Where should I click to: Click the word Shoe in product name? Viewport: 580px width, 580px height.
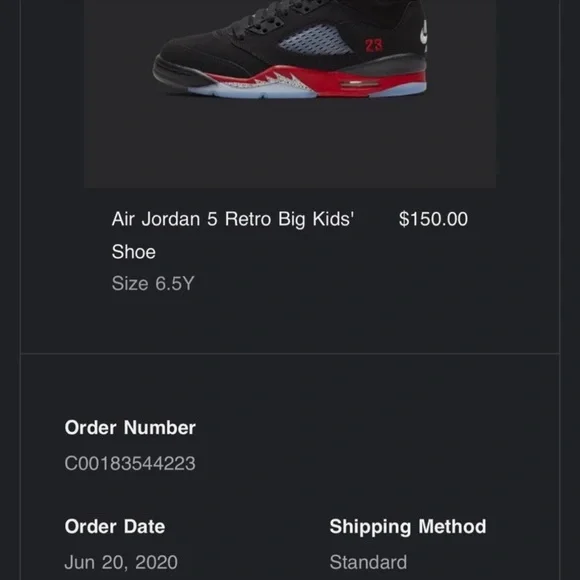[x=134, y=252]
